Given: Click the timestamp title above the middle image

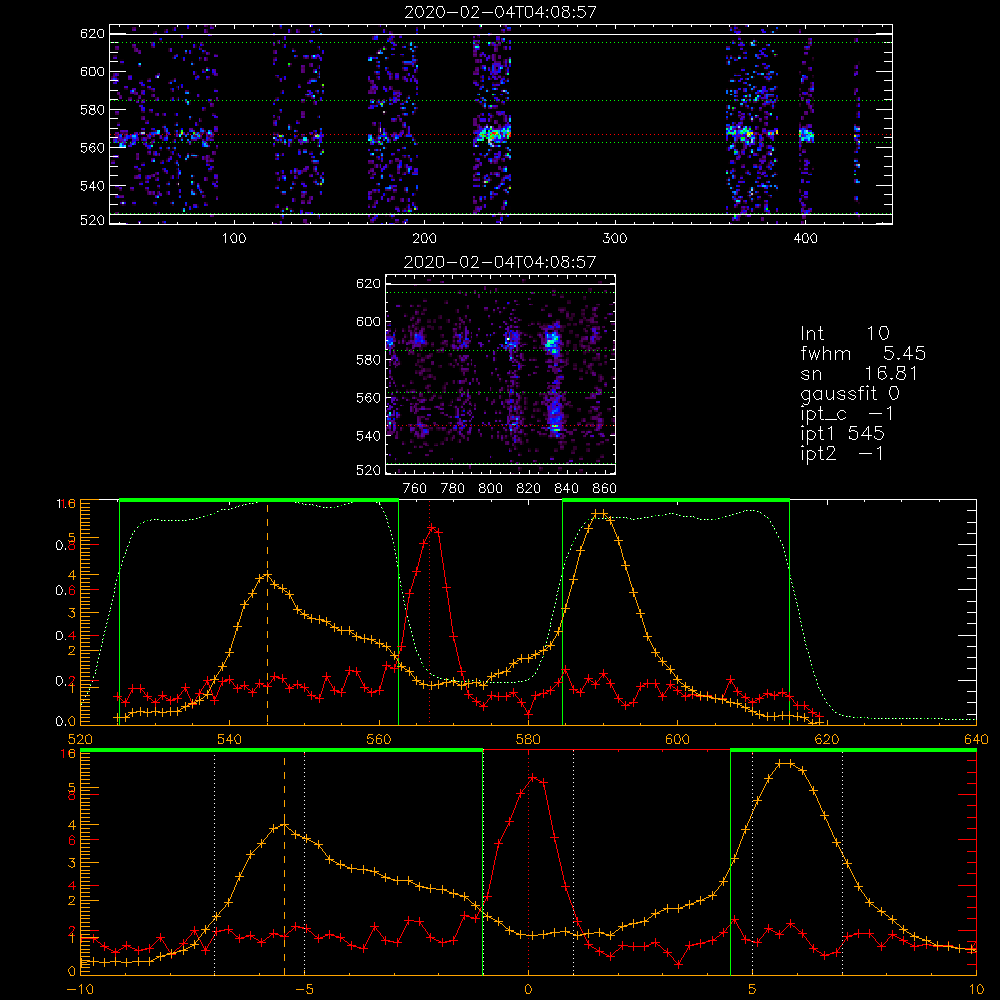Looking at the screenshot, I should (500, 262).
